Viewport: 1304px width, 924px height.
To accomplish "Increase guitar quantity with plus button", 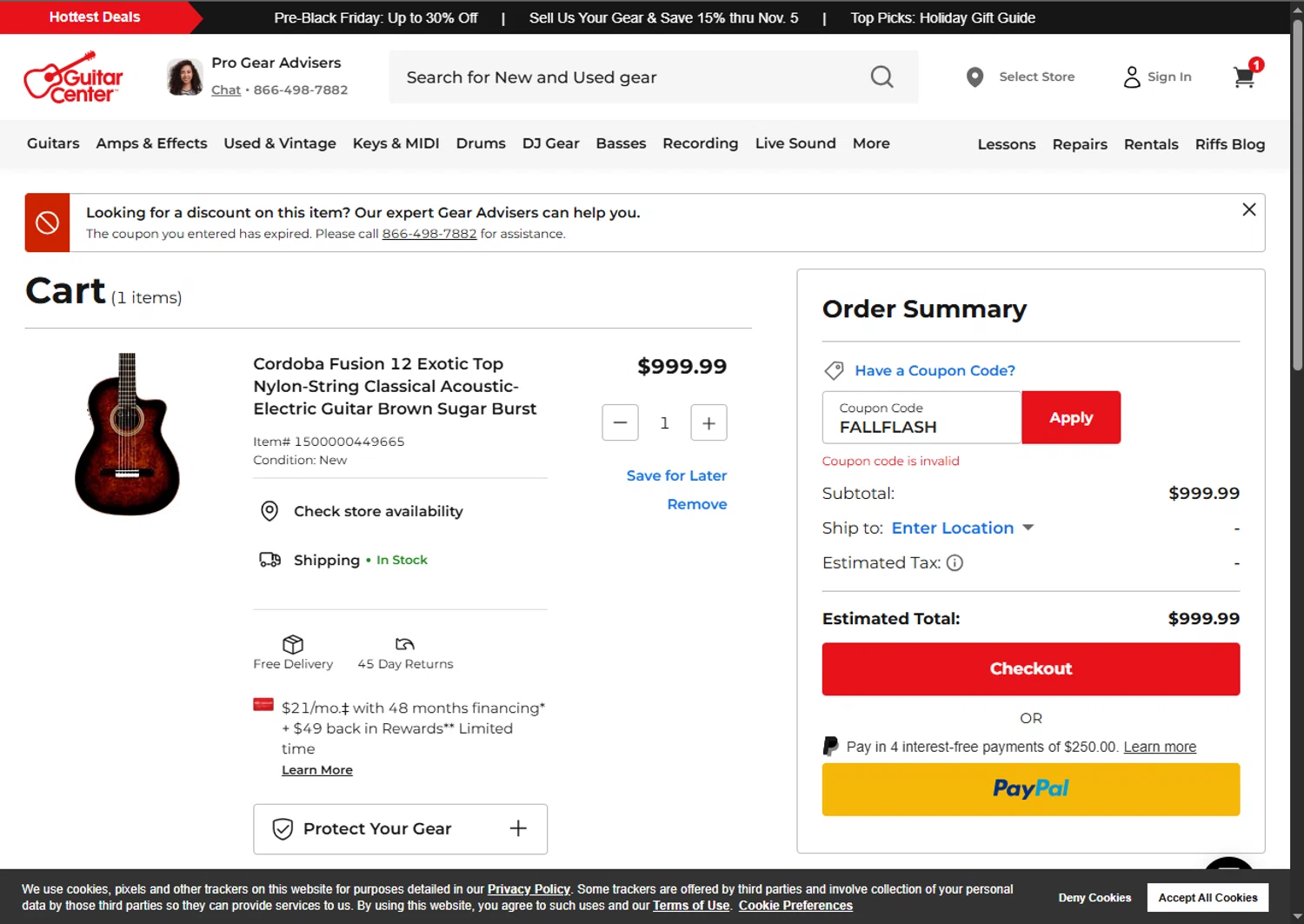I will click(x=709, y=423).
